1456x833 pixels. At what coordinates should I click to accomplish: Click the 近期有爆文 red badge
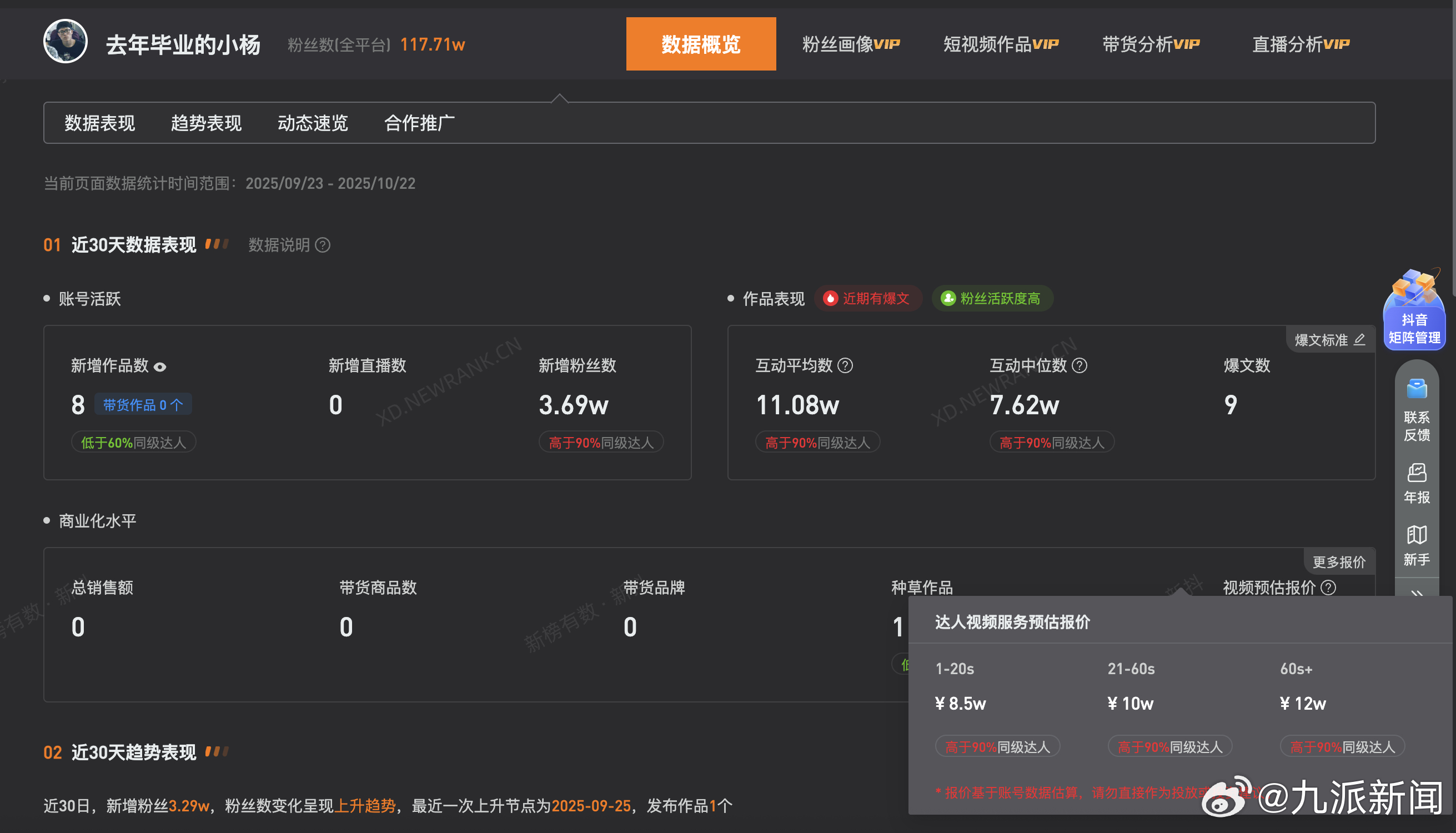[x=867, y=299]
